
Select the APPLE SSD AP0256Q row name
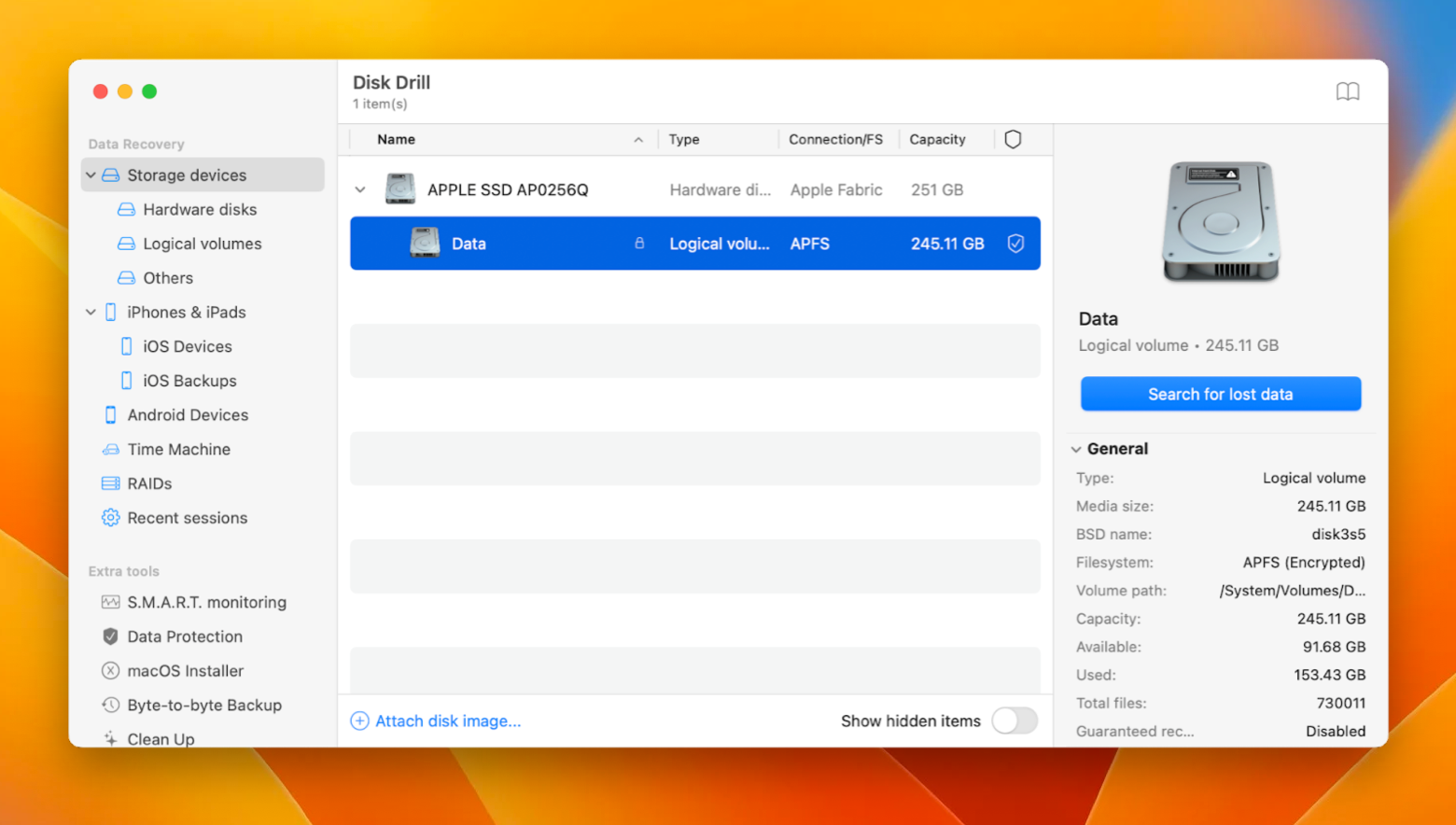click(508, 189)
